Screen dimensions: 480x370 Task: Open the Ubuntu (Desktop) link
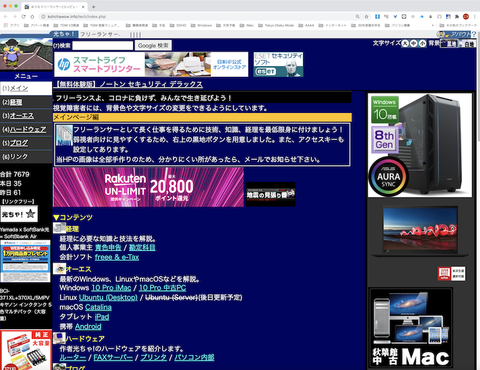pyautogui.click(x=108, y=297)
